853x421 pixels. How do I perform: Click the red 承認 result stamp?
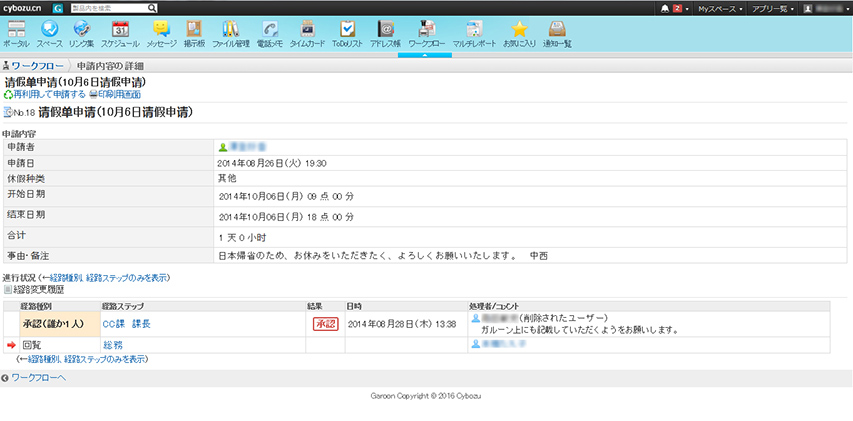pyautogui.click(x=326, y=324)
